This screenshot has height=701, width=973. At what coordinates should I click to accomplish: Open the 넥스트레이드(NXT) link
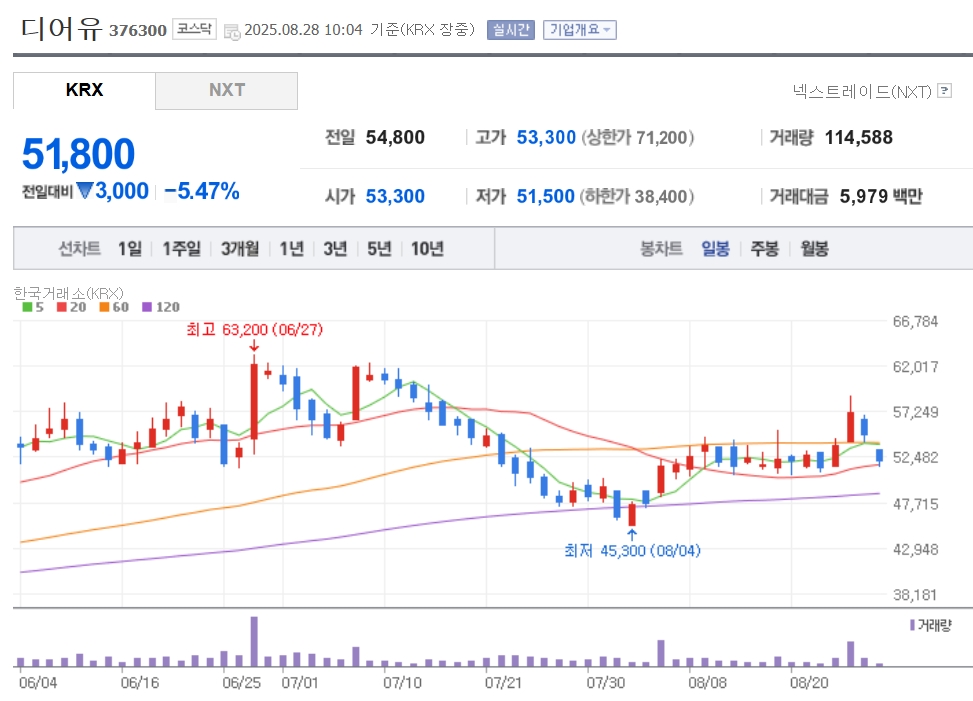863,91
